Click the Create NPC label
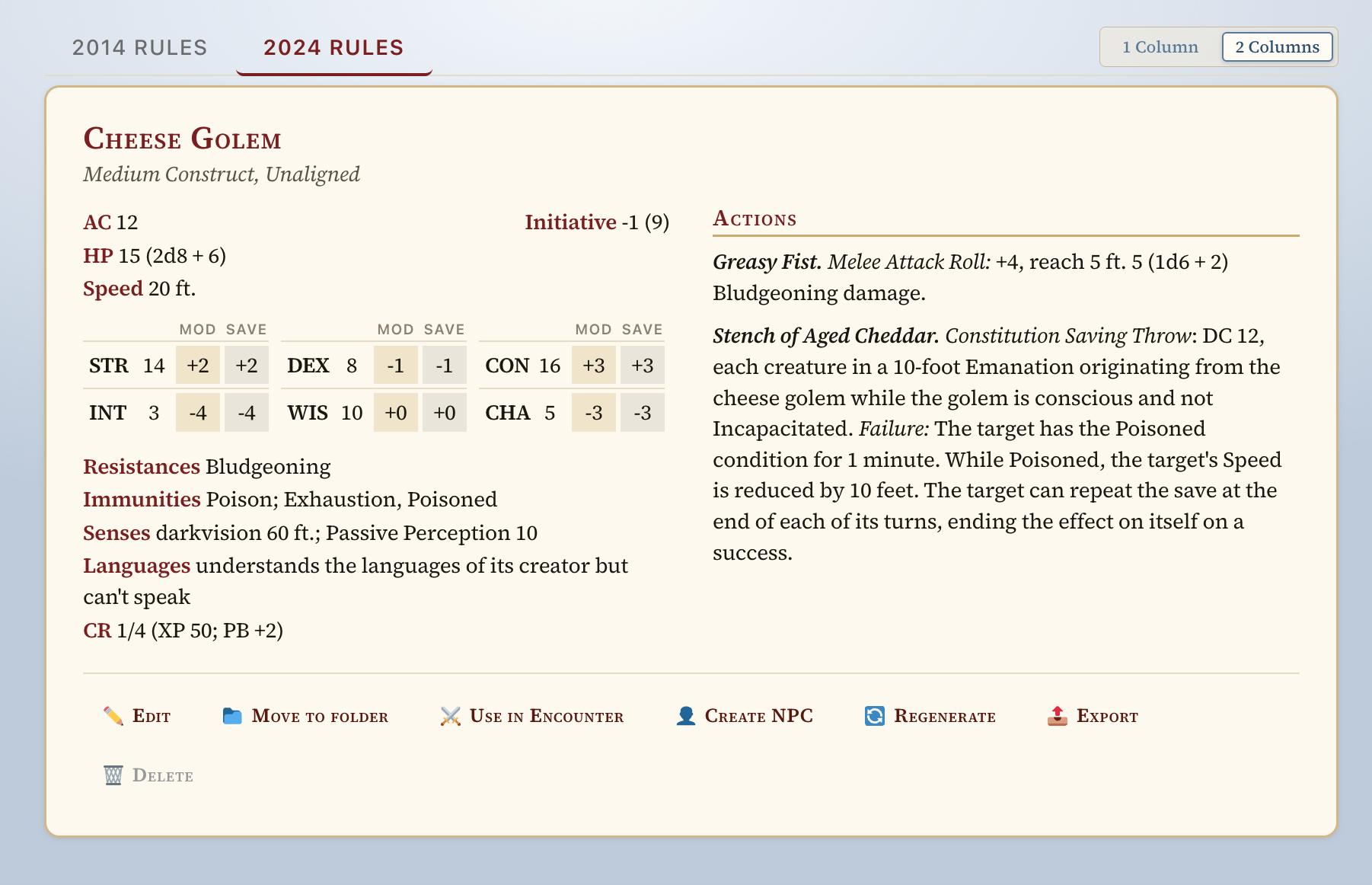 pyautogui.click(x=759, y=716)
